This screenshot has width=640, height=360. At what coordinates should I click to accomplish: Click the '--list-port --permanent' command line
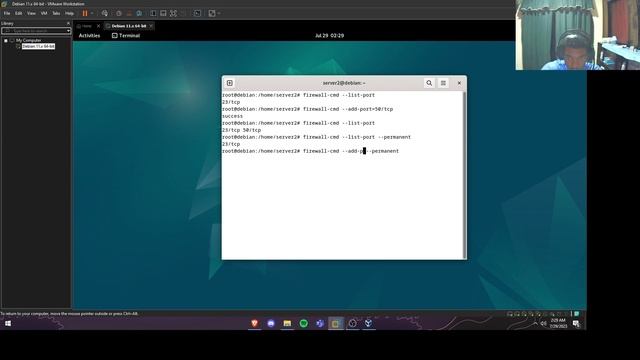tap(317, 137)
